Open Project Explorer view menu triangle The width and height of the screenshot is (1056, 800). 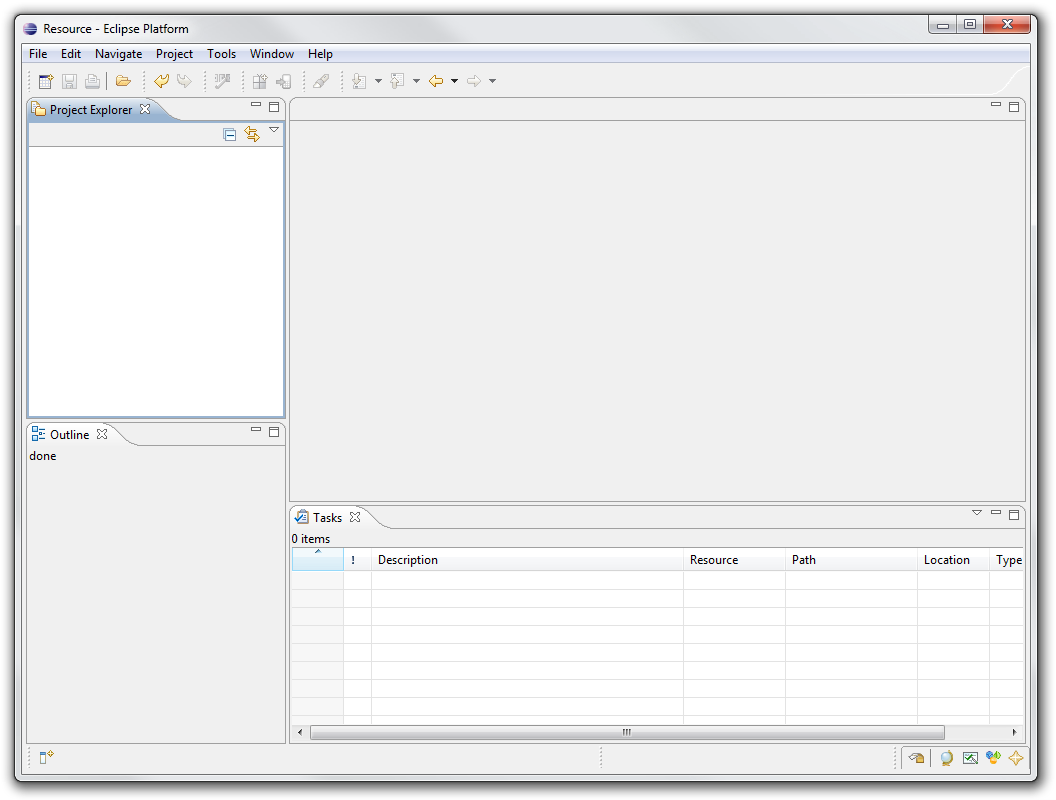(x=274, y=129)
